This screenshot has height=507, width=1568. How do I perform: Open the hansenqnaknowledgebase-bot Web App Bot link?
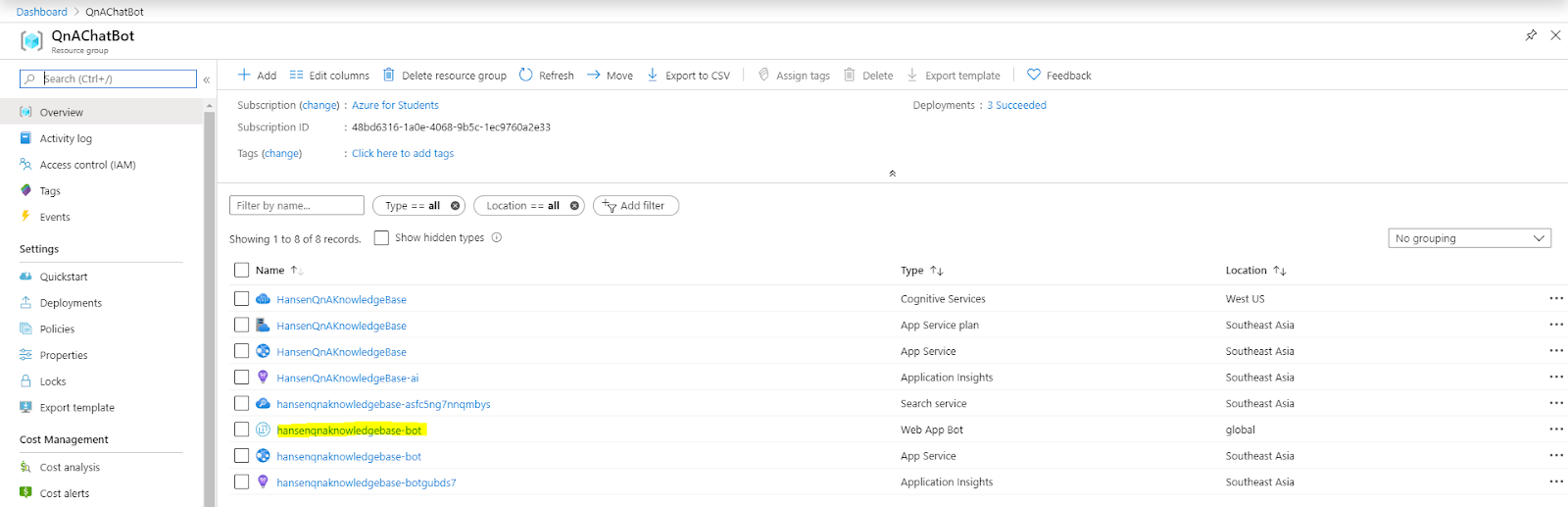(349, 431)
